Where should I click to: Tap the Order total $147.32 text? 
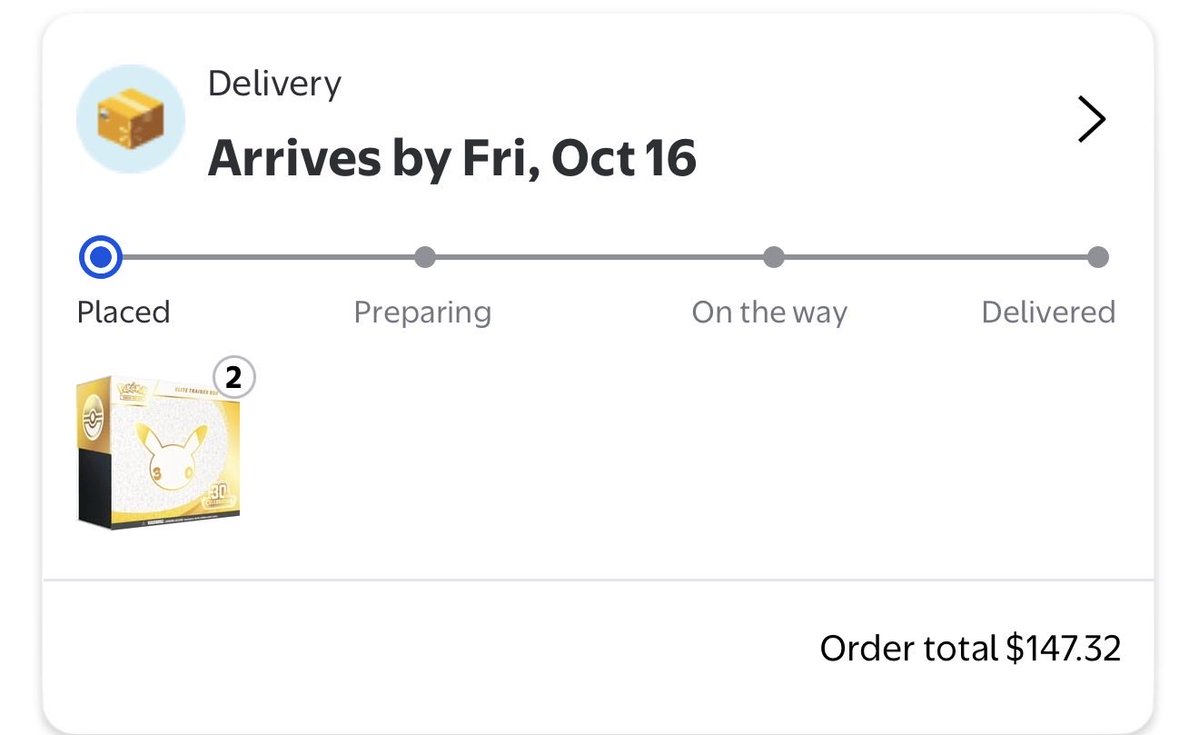pos(970,649)
